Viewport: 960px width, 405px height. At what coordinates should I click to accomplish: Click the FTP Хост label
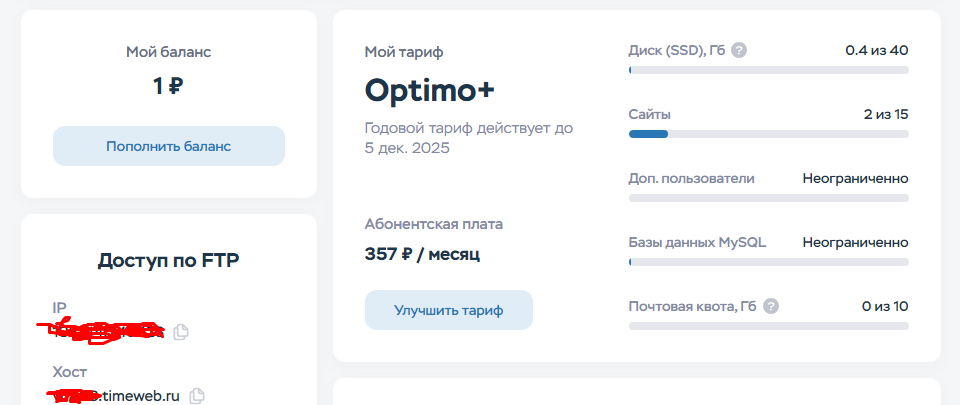tap(69, 372)
